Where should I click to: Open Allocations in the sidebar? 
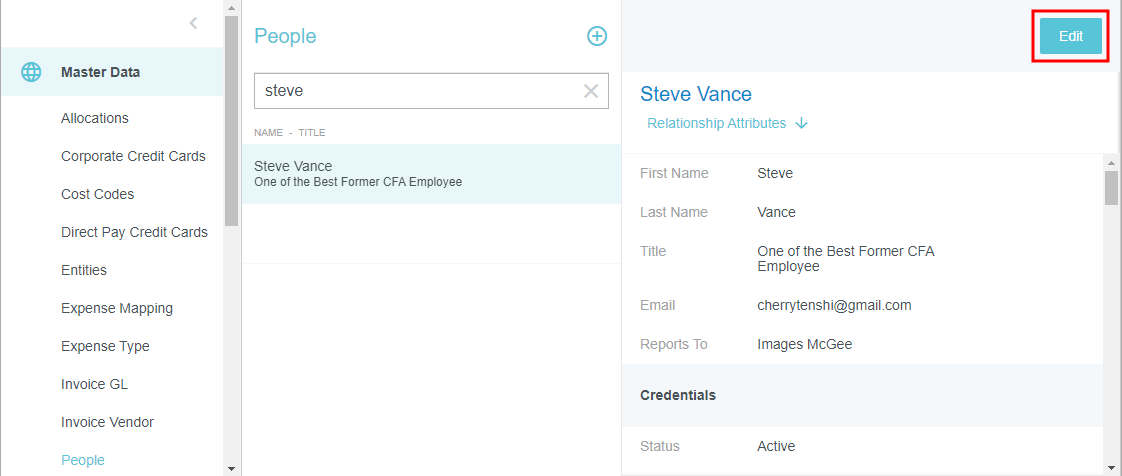coord(95,118)
